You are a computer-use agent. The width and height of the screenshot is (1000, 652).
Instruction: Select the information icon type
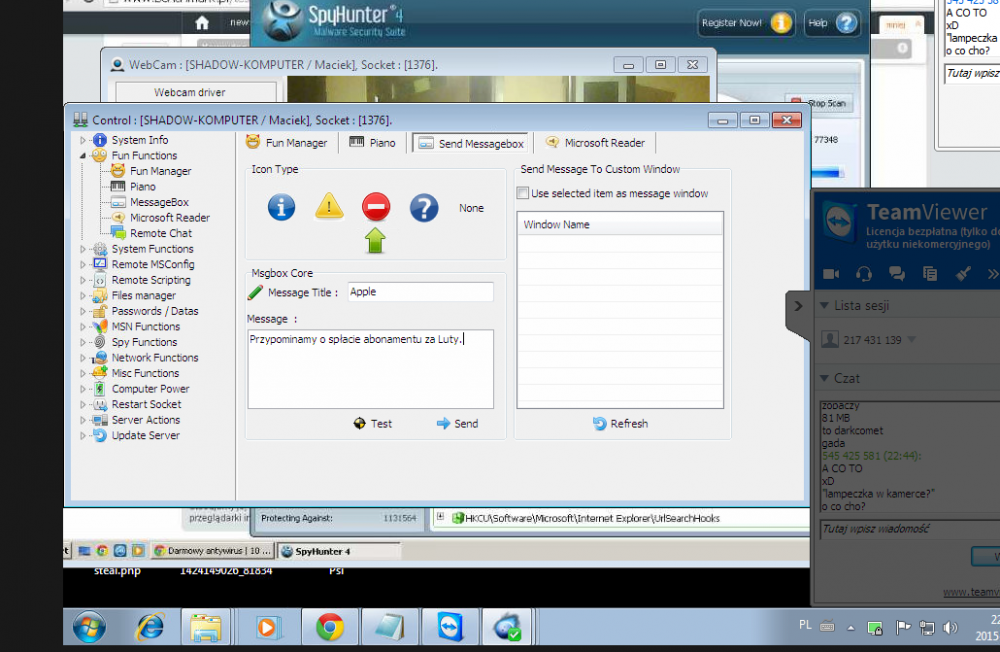281,207
